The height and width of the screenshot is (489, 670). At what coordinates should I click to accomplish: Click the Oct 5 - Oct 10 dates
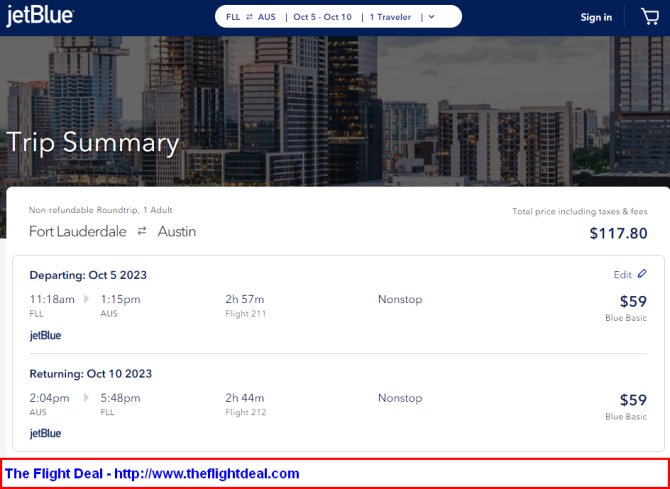323,17
